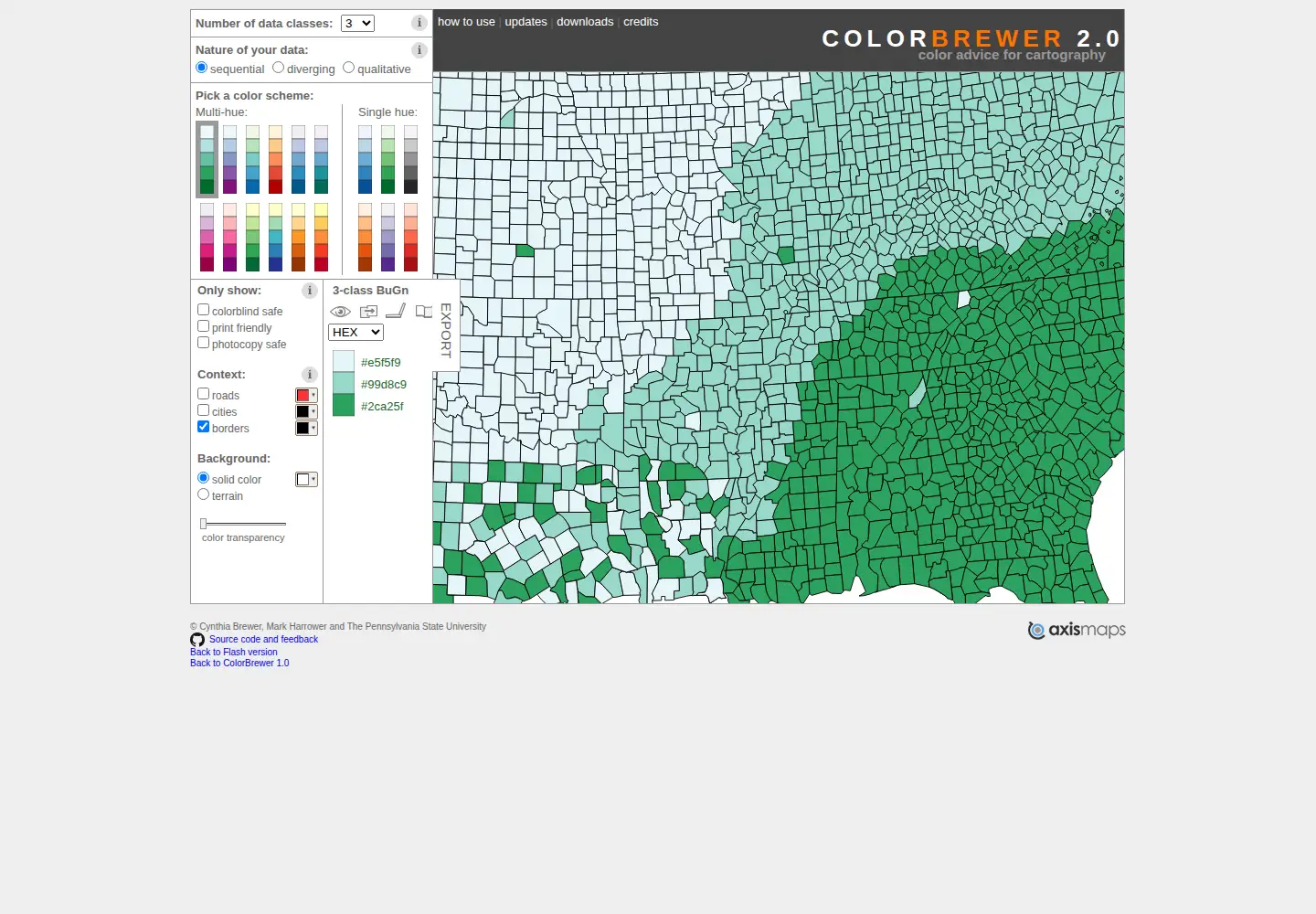Open info icon for Nature of your data
Viewport: 1316px width, 914px height.
pos(419,50)
